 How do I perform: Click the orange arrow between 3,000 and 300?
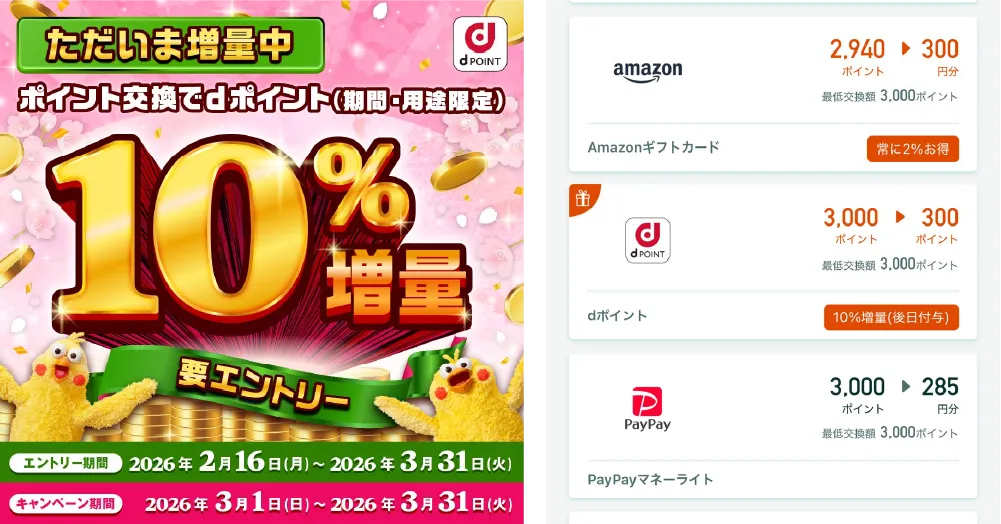900,217
